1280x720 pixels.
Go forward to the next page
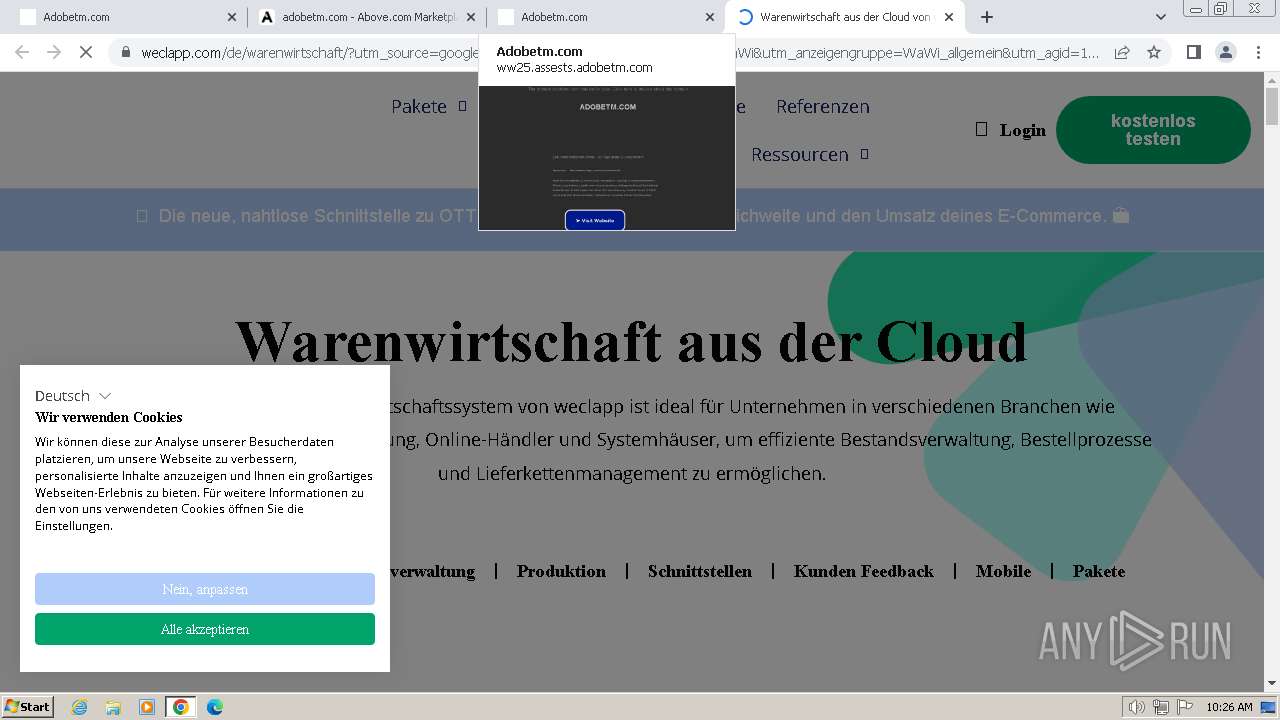tap(54, 52)
